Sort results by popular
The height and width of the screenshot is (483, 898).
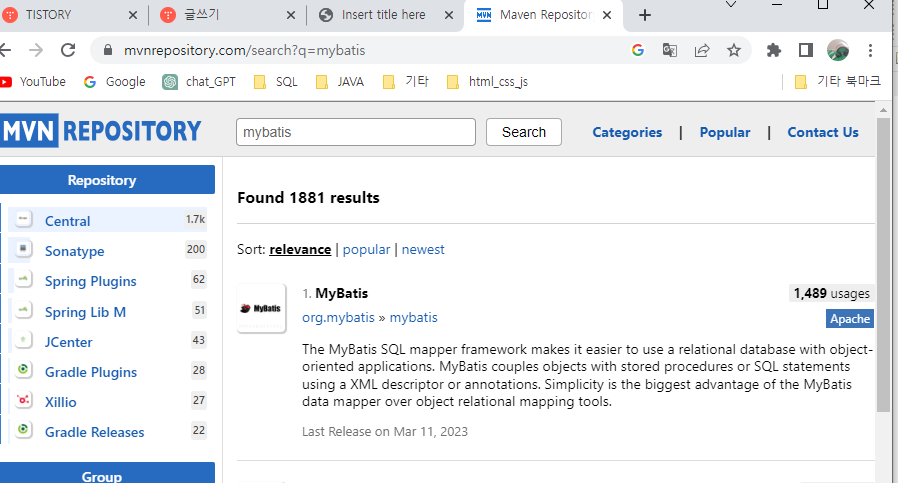tap(366, 250)
